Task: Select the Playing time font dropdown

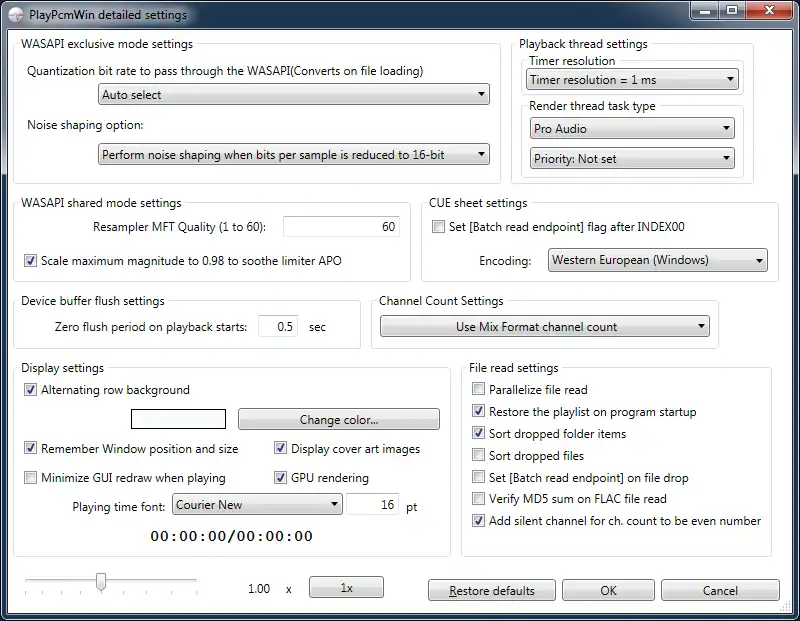Action: pos(257,506)
